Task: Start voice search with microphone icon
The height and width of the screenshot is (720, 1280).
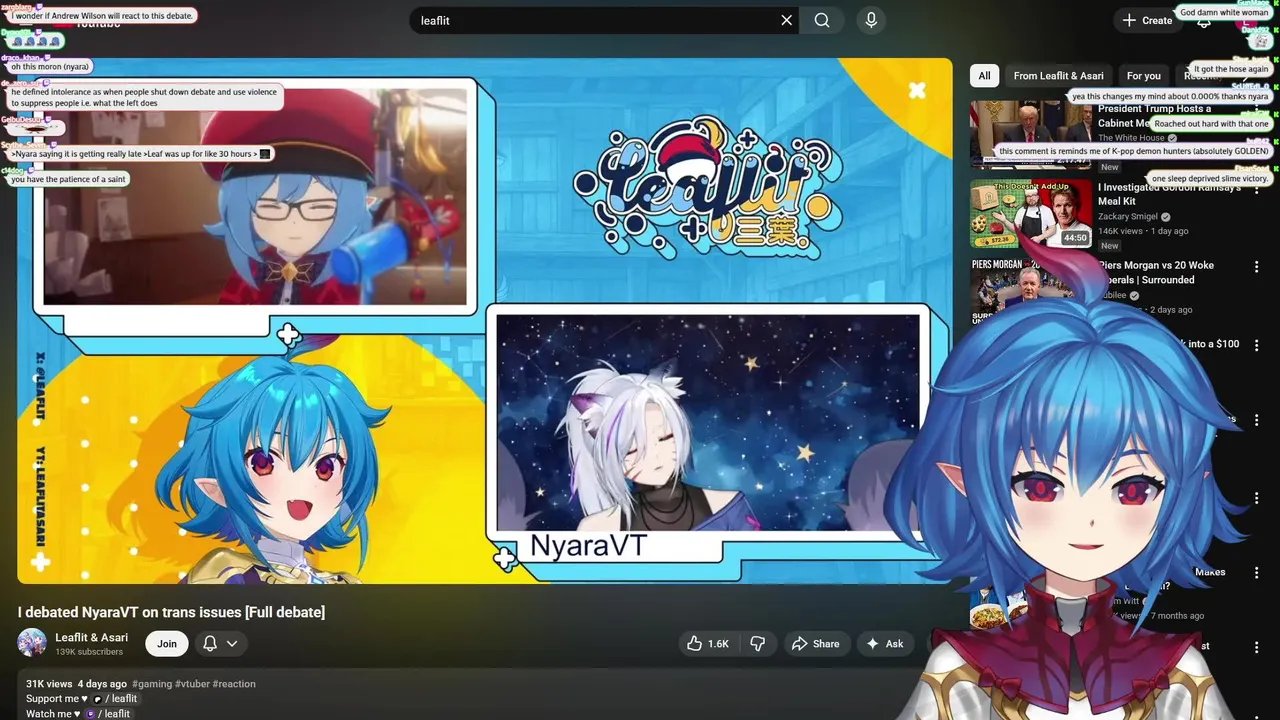Action: [x=871, y=20]
